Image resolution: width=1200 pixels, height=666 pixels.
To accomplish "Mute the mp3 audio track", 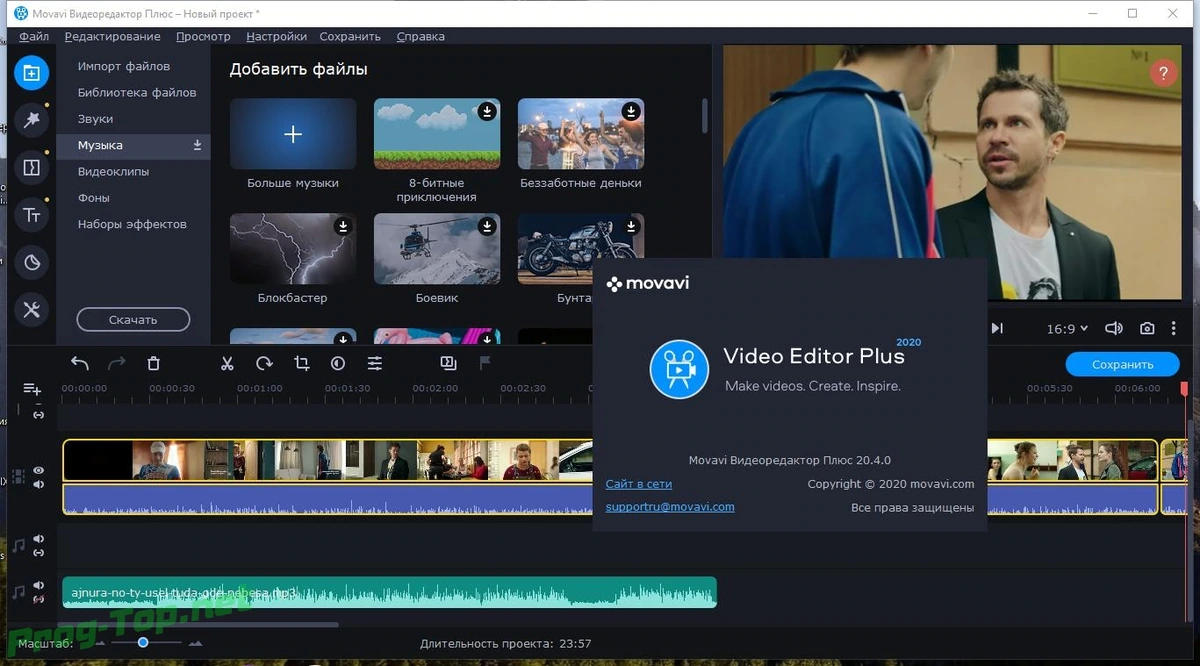I will [38, 586].
